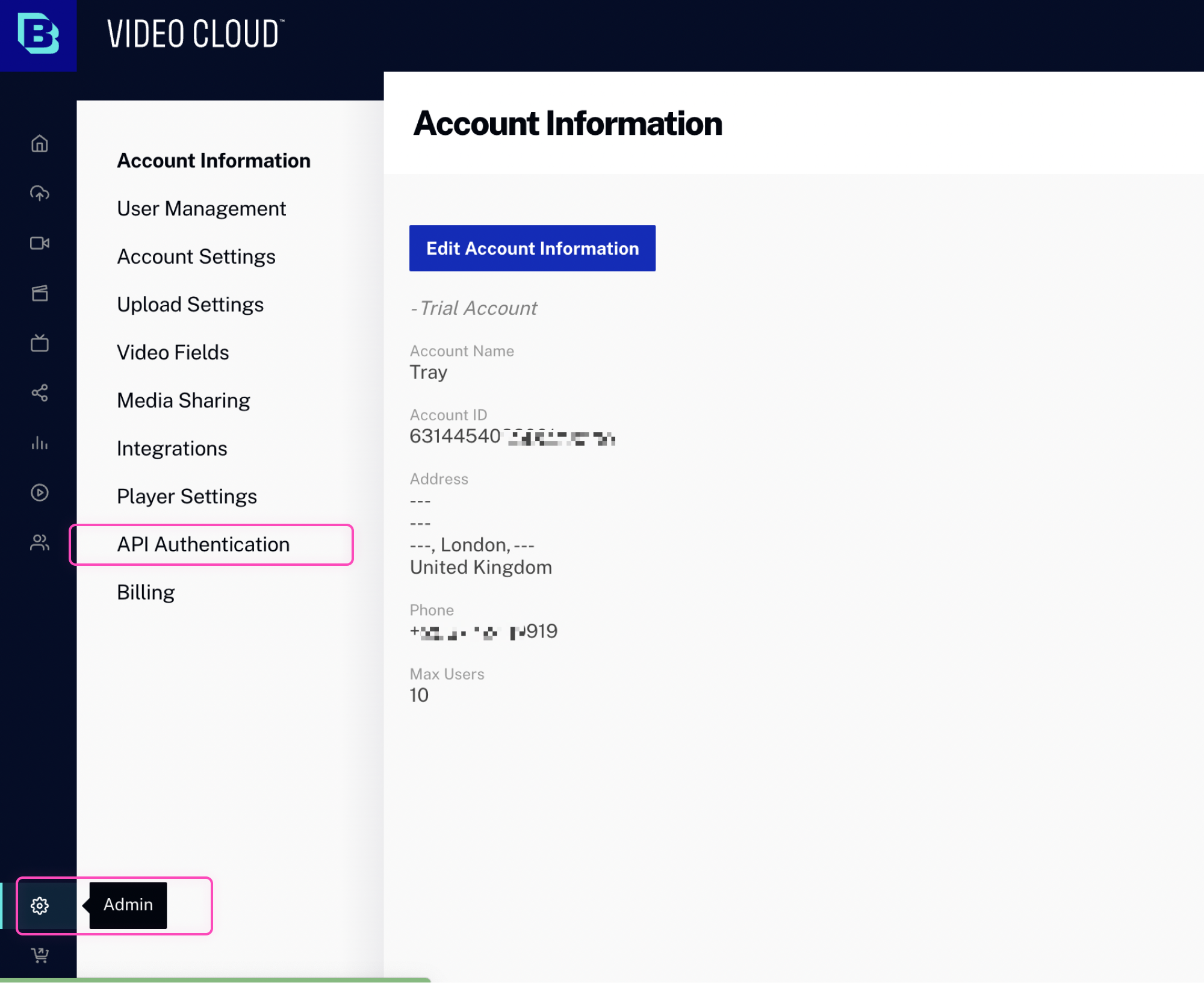
Task: Open the Billing section
Action: 146,592
